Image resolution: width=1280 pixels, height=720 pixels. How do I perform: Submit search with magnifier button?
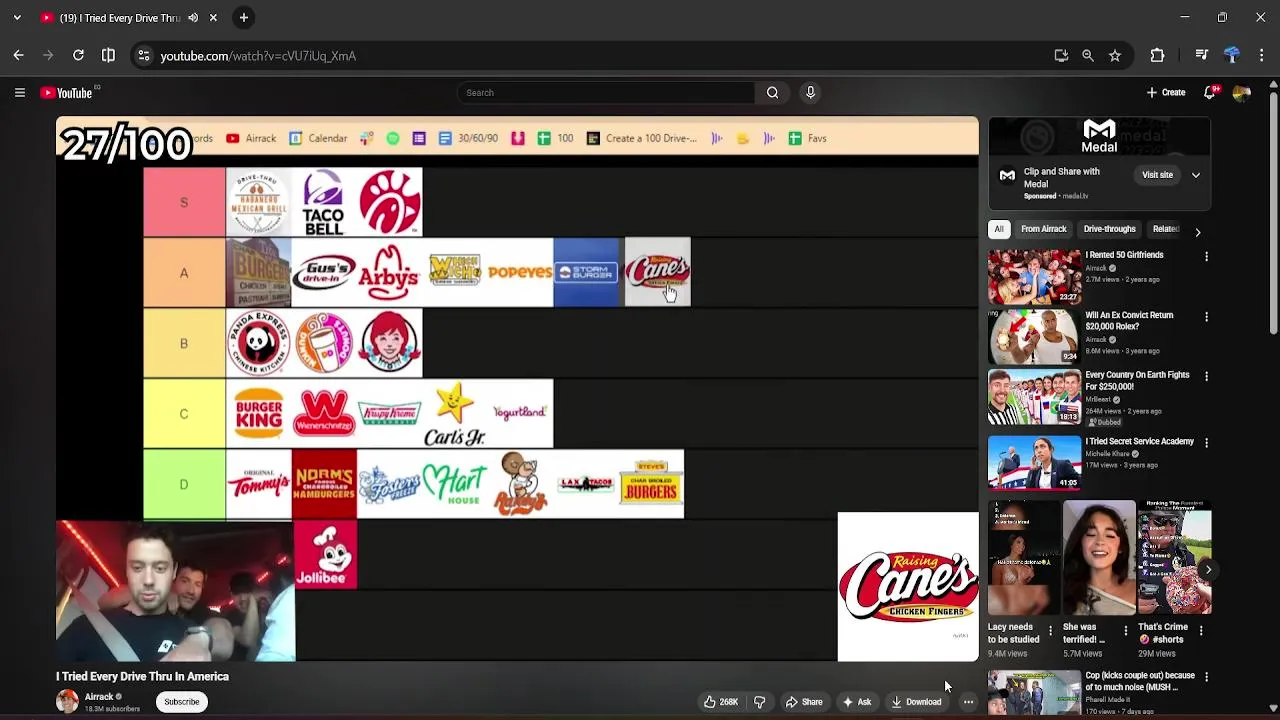click(772, 93)
